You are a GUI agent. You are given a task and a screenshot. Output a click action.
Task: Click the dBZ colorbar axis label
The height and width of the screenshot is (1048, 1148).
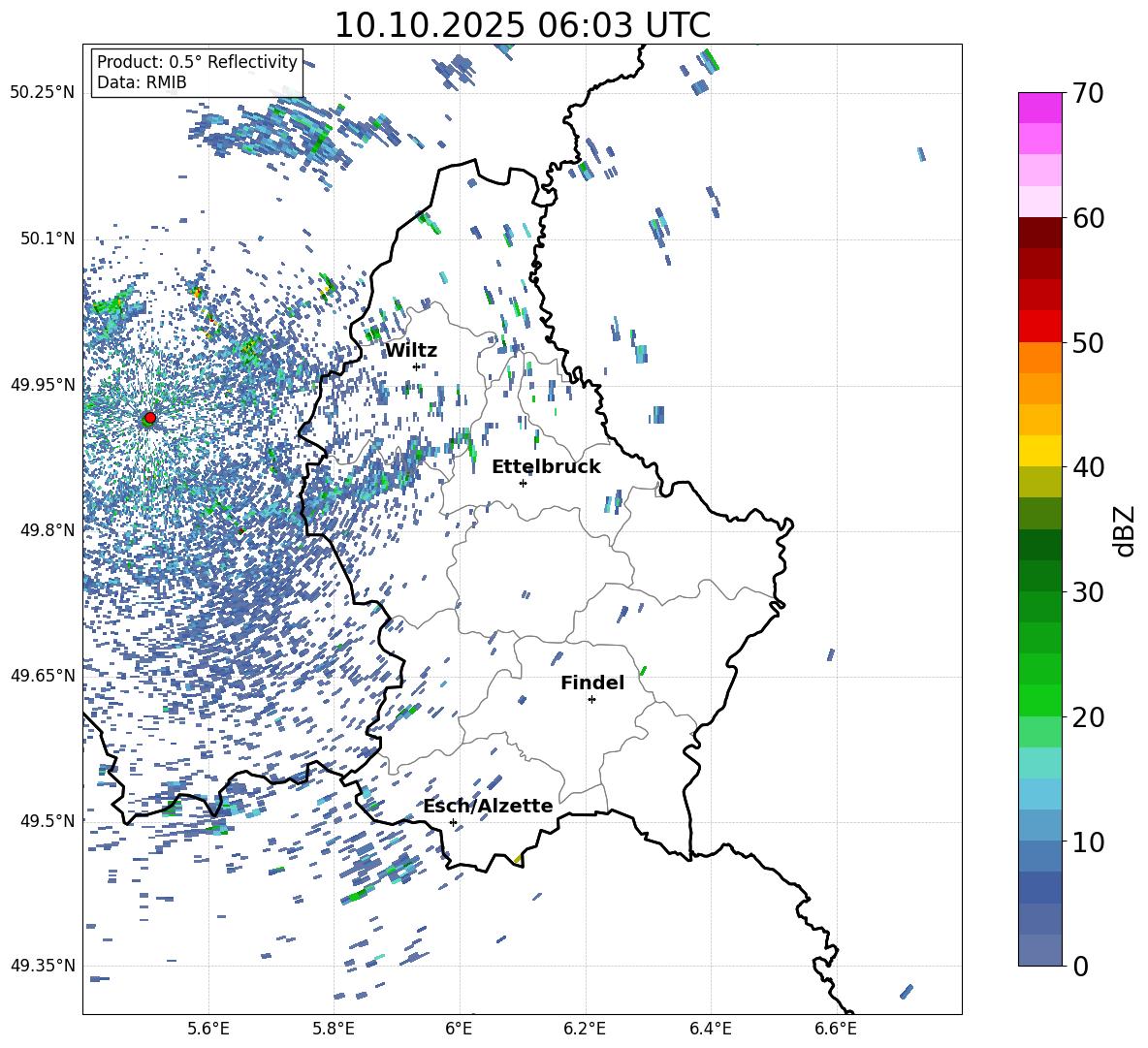[1125, 530]
